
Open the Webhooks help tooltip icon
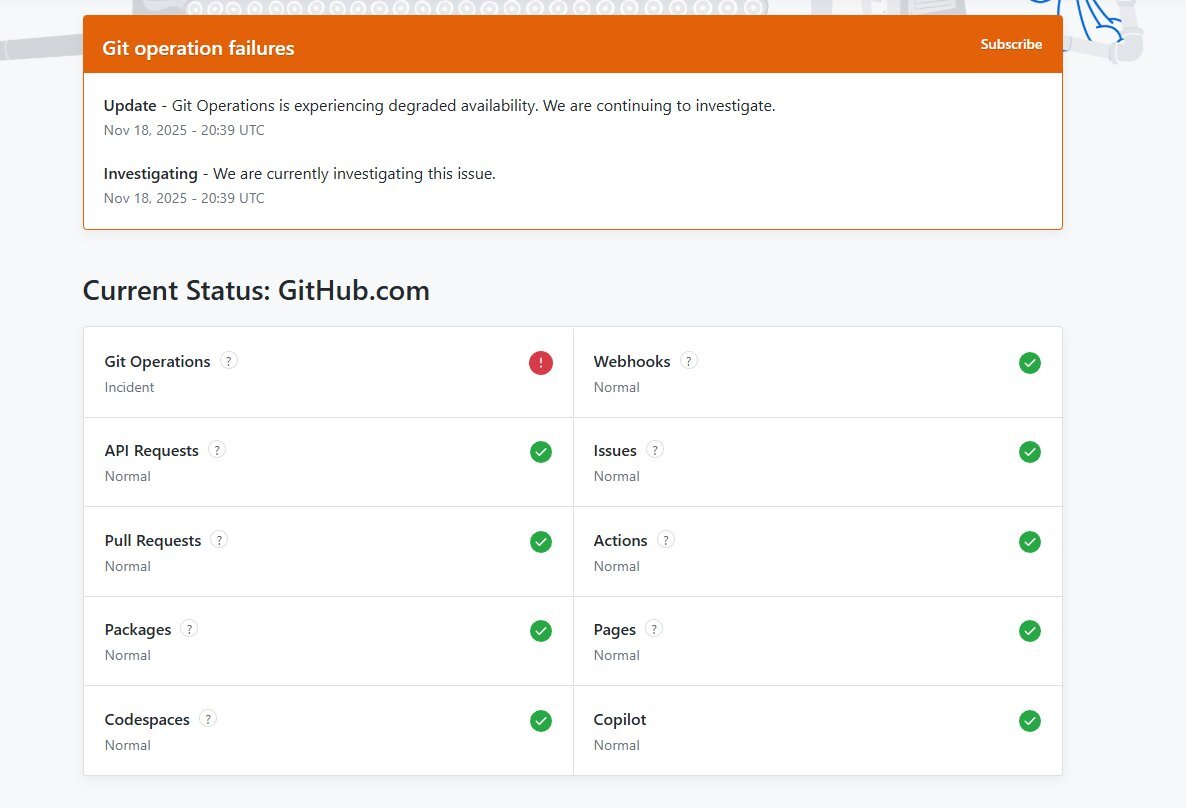689,361
